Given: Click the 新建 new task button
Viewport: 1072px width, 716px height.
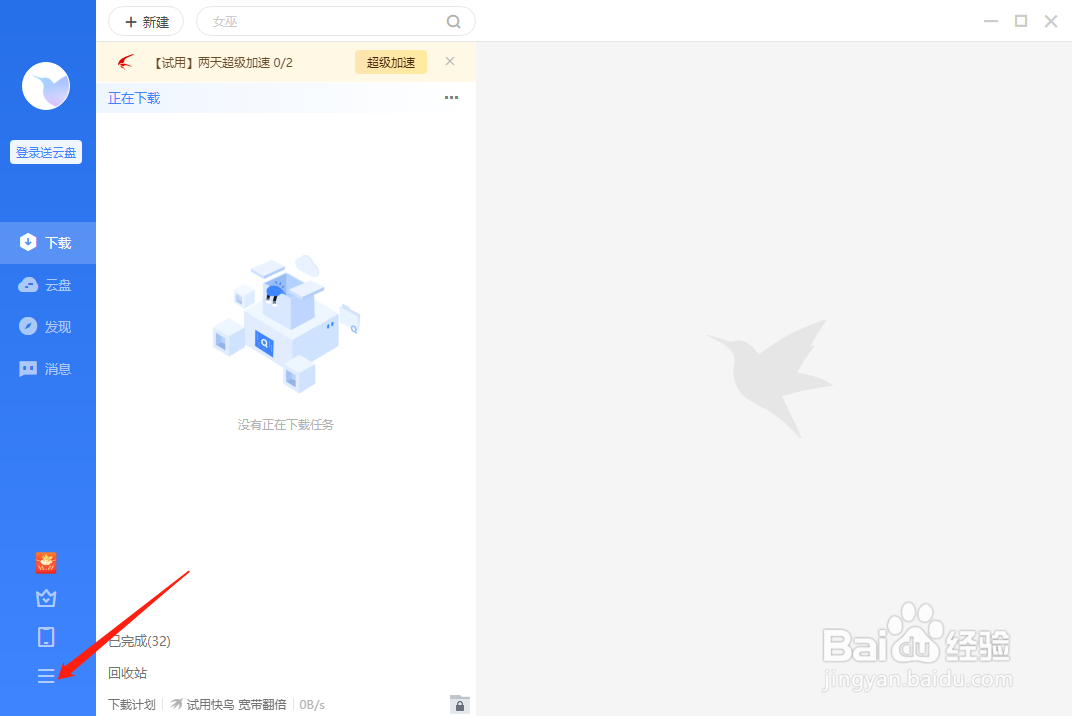Looking at the screenshot, I should coord(146,22).
